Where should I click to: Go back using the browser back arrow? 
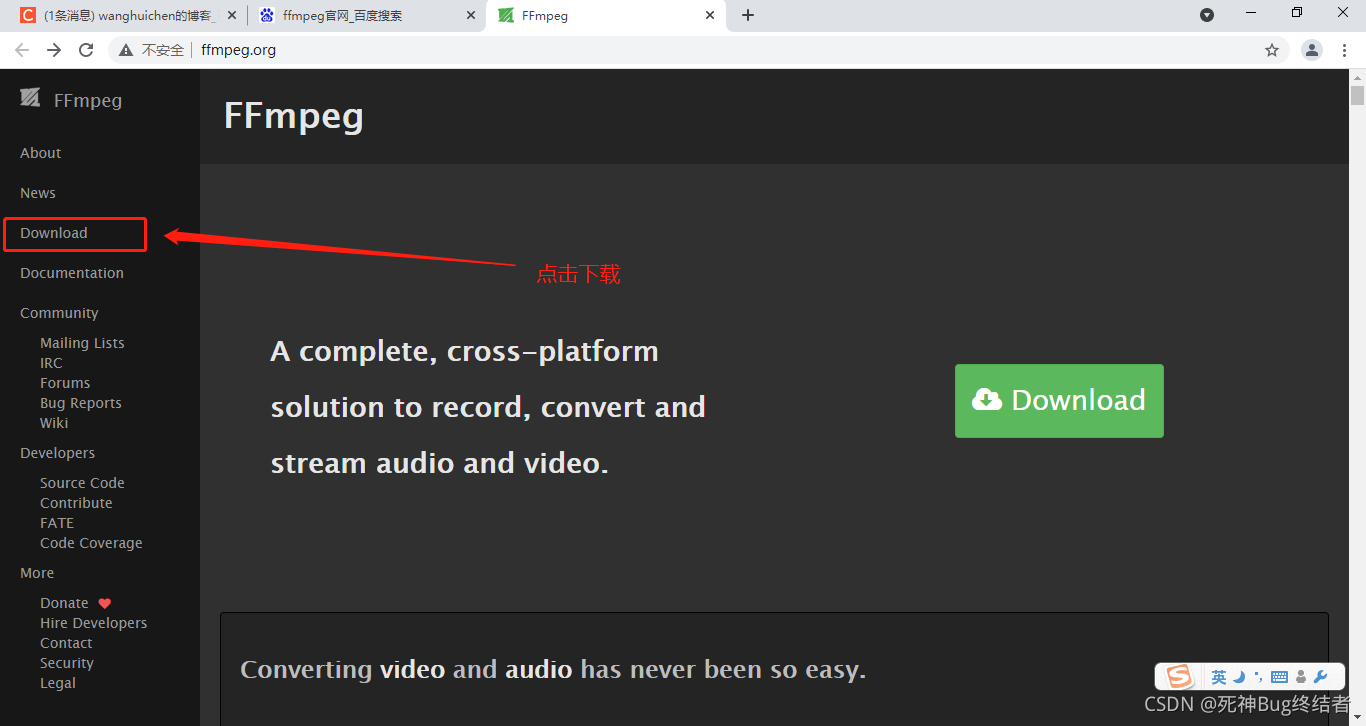point(22,50)
